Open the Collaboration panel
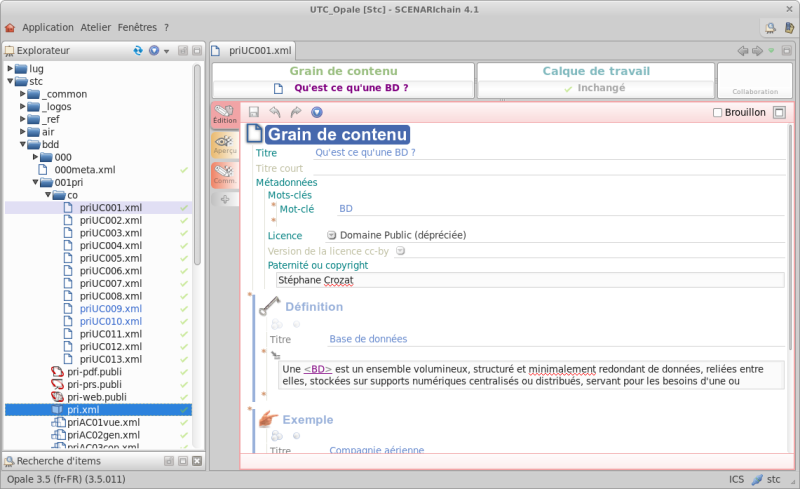Image resolution: width=800 pixels, height=489 pixels. (x=755, y=81)
